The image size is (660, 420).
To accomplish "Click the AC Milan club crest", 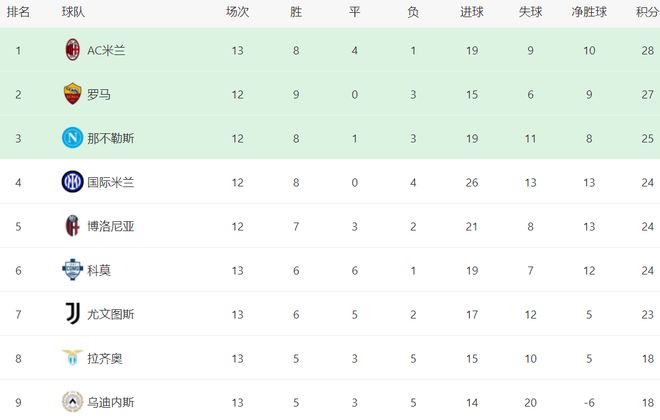I will [72, 50].
